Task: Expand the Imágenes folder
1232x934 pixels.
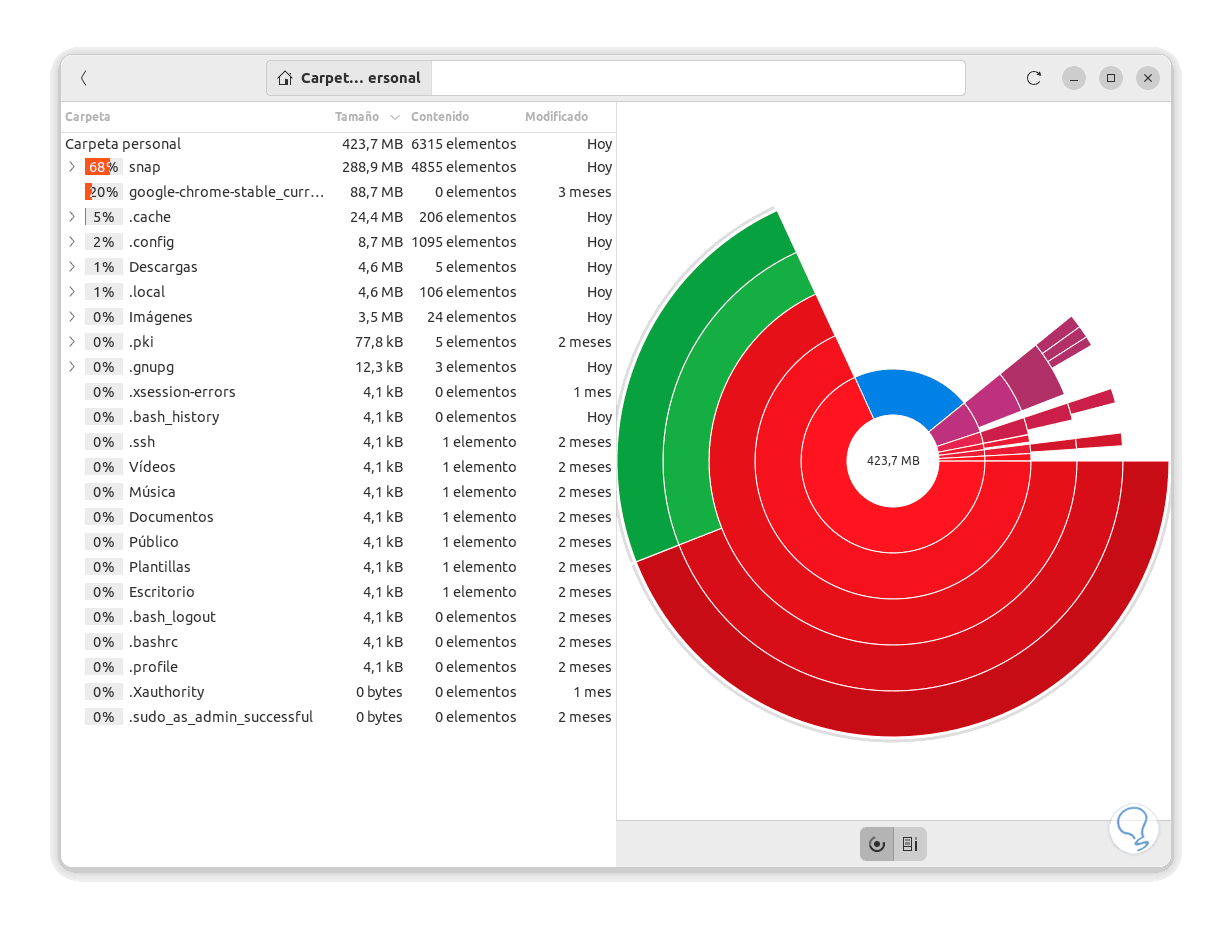Action: point(71,317)
